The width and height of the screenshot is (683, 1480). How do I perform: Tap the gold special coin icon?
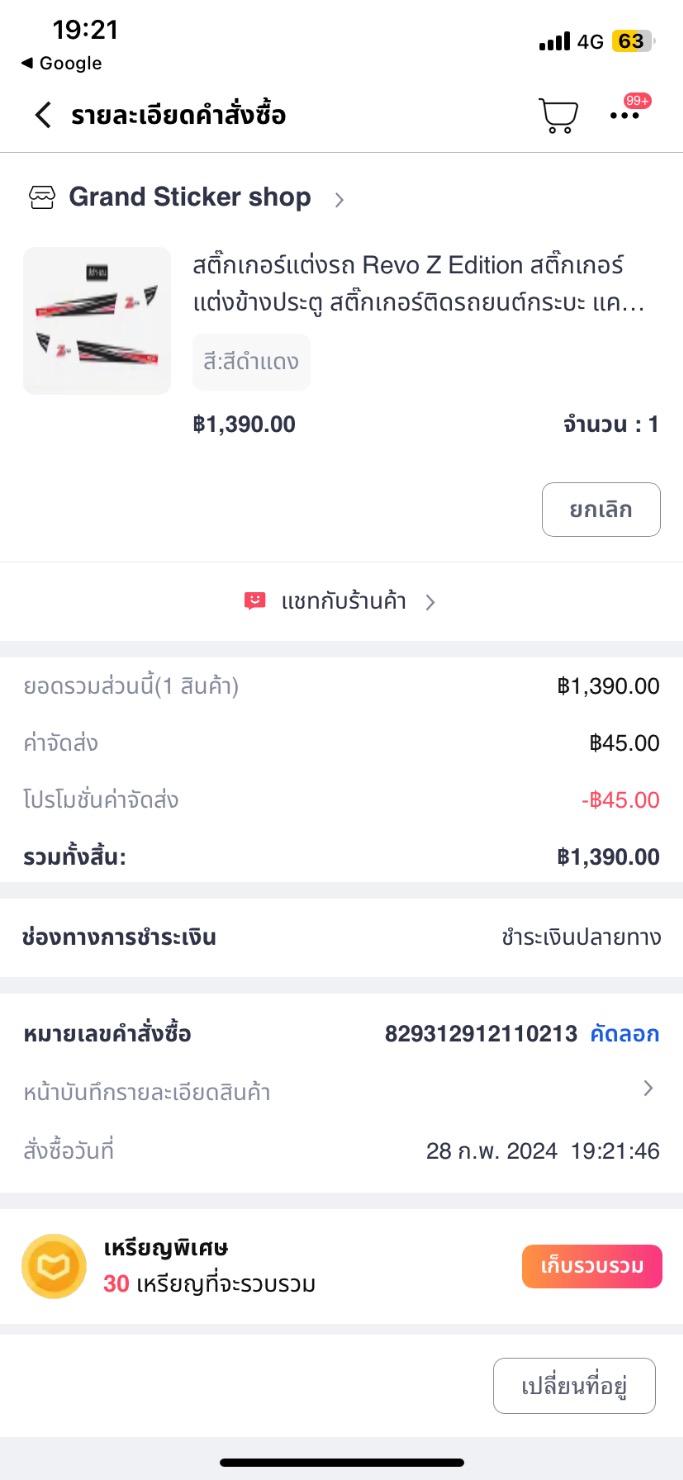pos(54,1266)
